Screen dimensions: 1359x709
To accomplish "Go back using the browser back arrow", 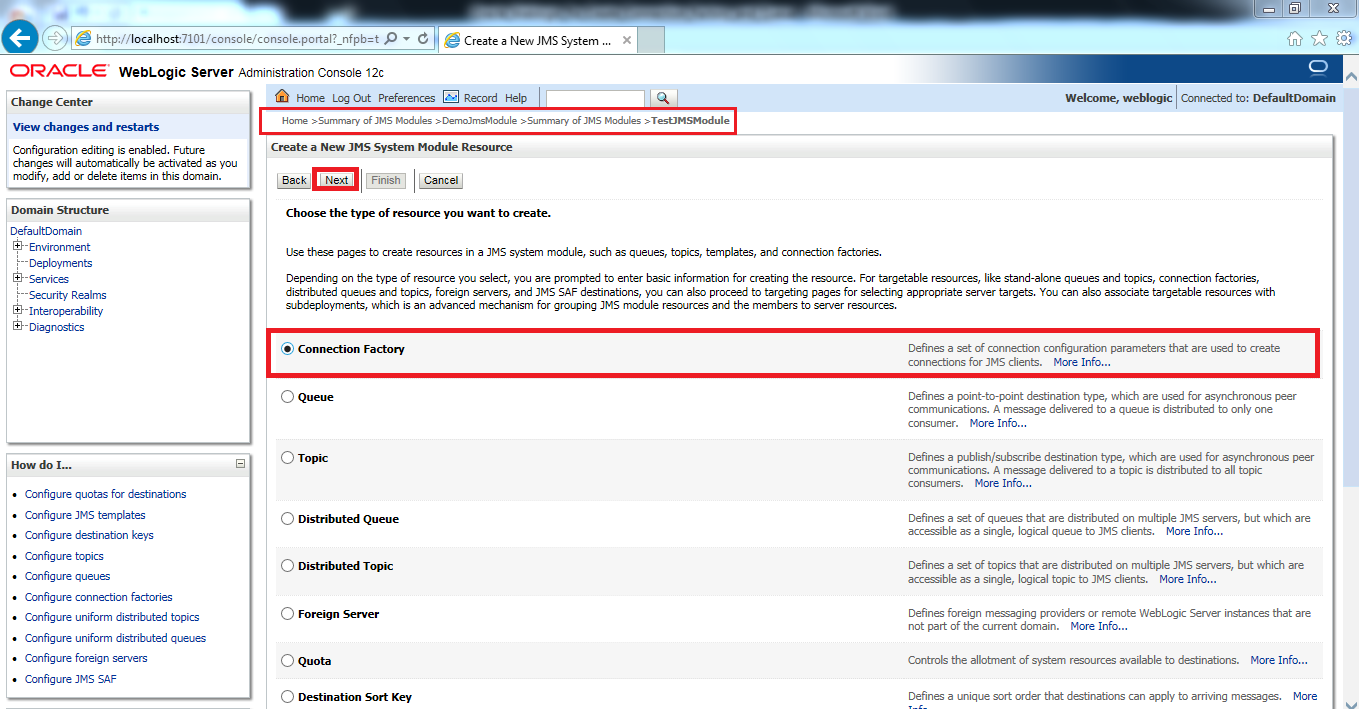I will [20, 38].
